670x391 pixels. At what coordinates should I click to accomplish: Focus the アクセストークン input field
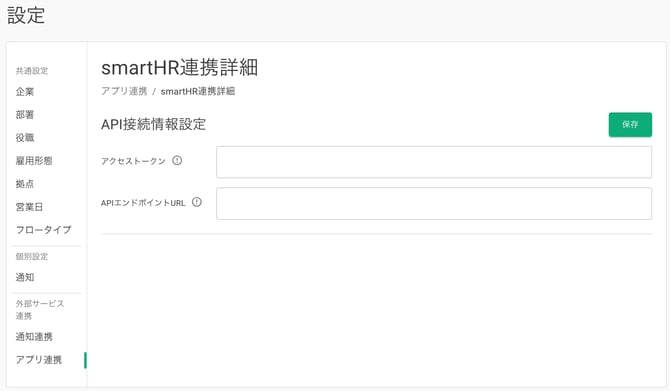[434, 162]
